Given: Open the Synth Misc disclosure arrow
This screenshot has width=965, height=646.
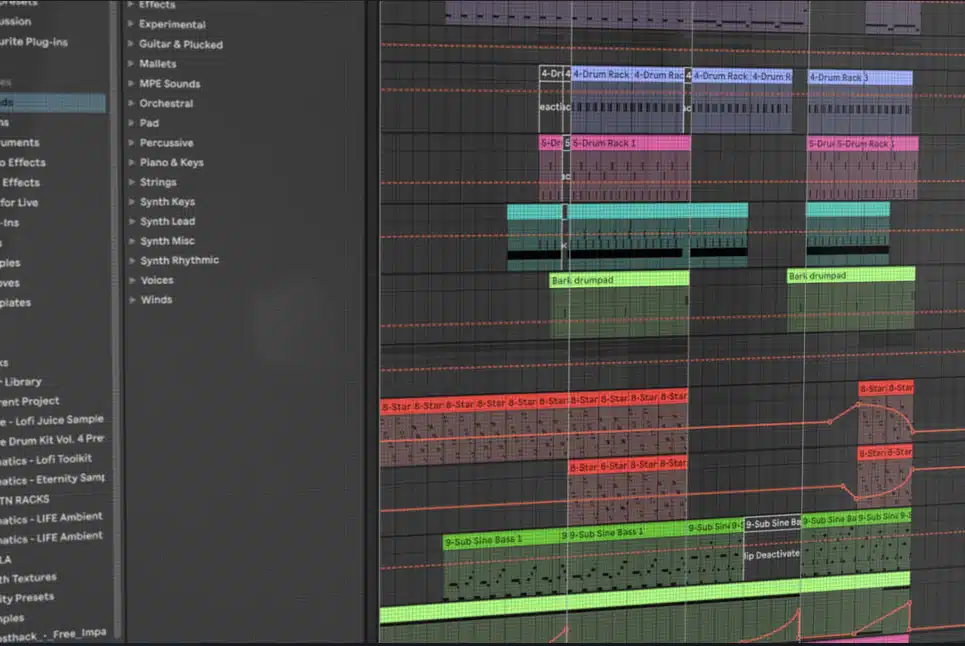Looking at the screenshot, I should click(131, 241).
